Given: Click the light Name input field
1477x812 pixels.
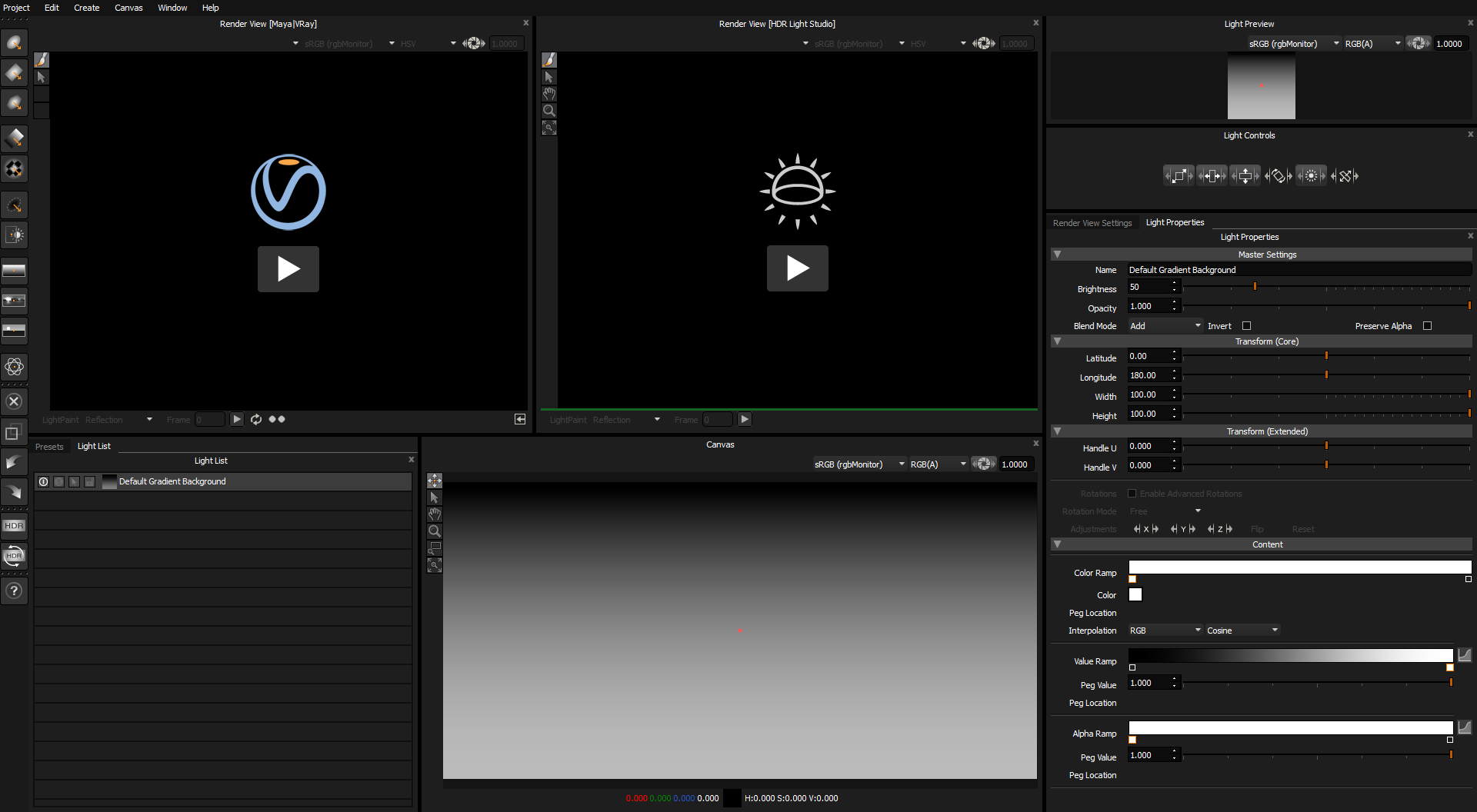Looking at the screenshot, I should click(1299, 270).
